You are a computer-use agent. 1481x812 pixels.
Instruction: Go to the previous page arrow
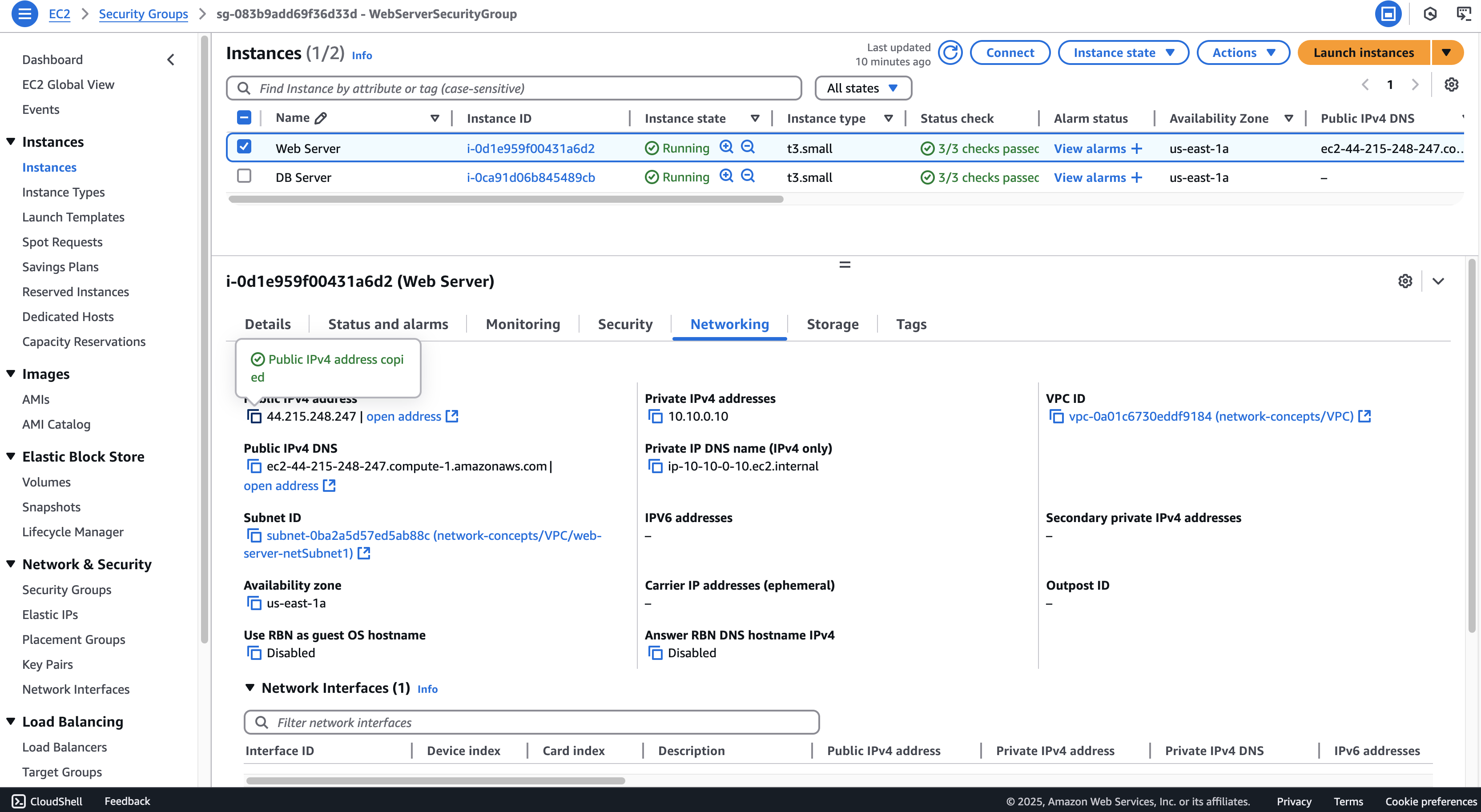(x=1365, y=85)
